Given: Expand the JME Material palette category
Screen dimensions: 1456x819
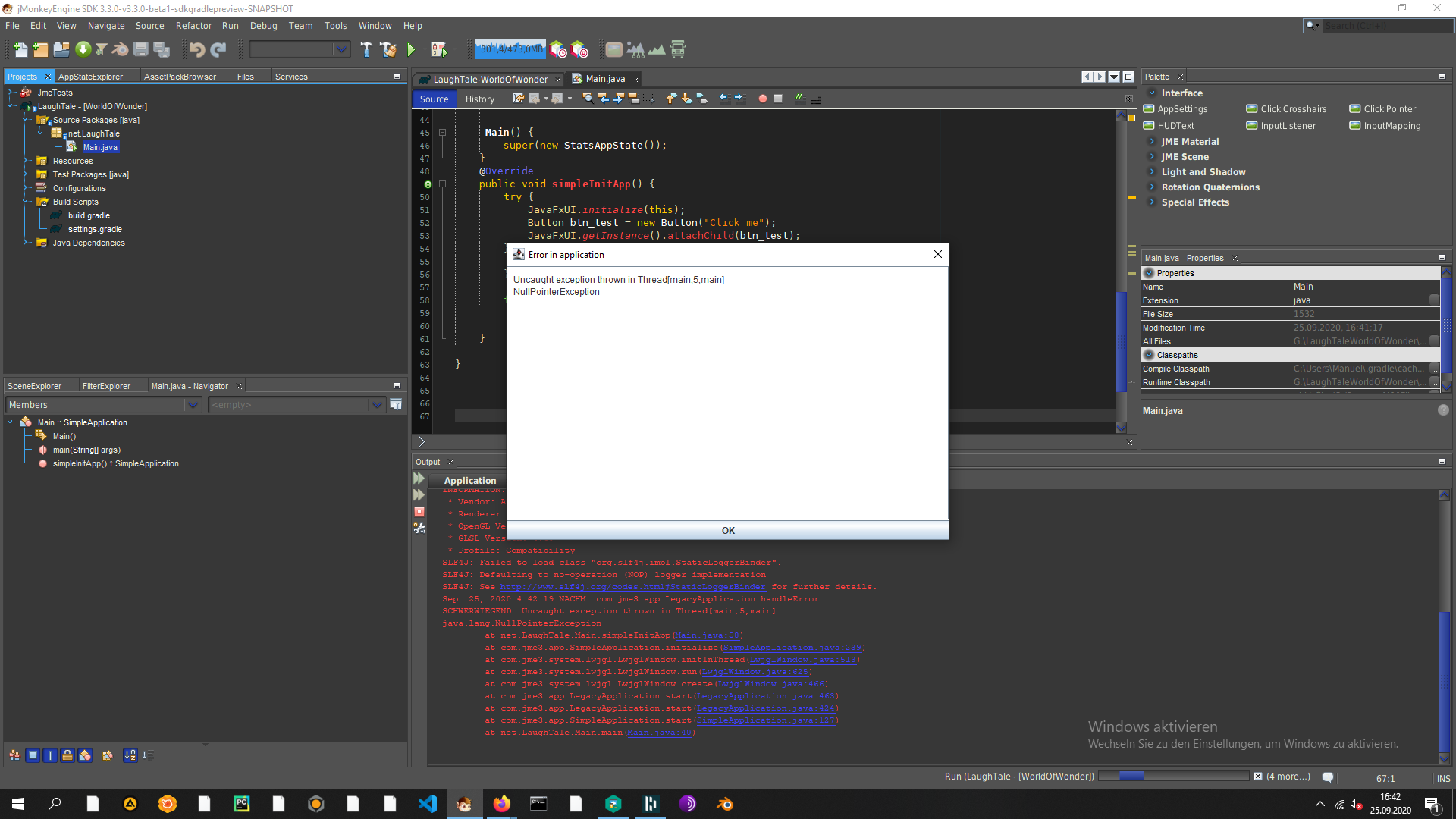Looking at the screenshot, I should (x=1151, y=142).
